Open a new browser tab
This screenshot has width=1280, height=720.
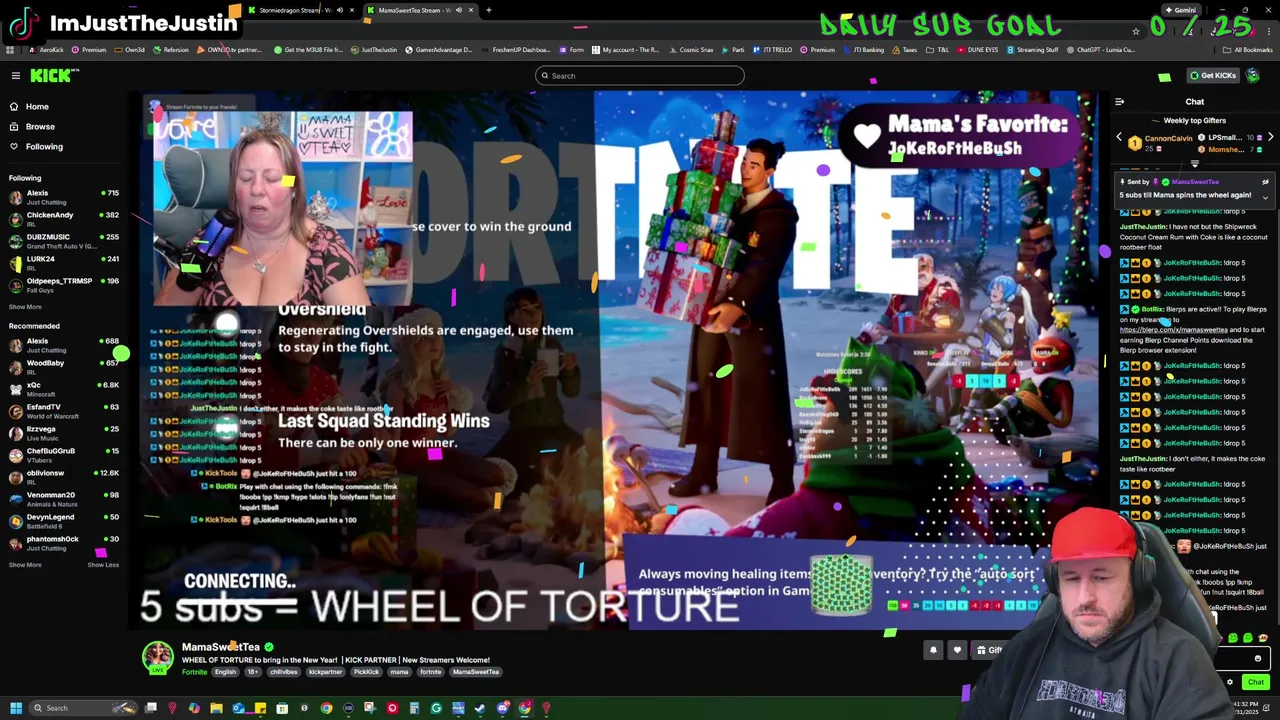pyautogui.click(x=488, y=10)
